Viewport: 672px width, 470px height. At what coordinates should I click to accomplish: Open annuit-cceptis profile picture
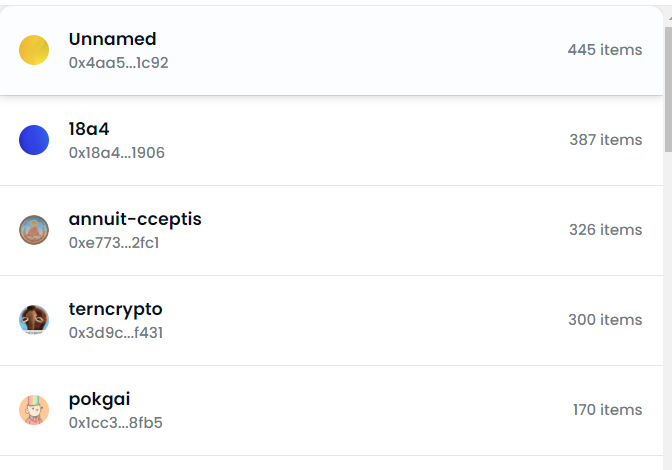(x=34, y=230)
